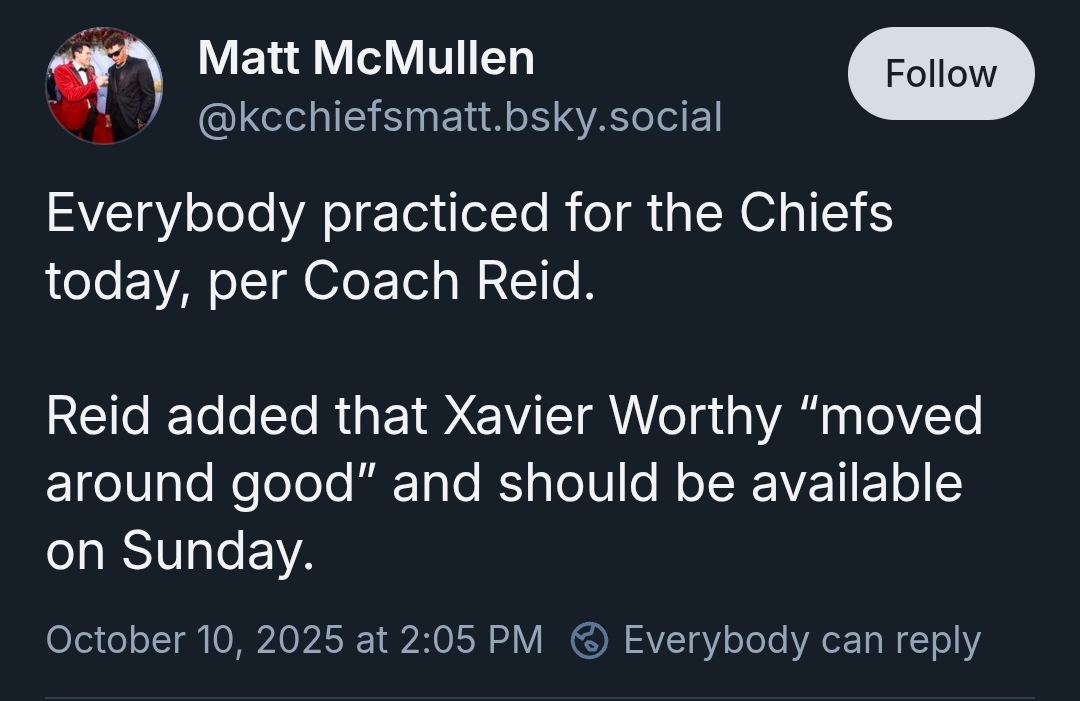
Task: Click the October 10, 2025 date
Action: point(195,640)
